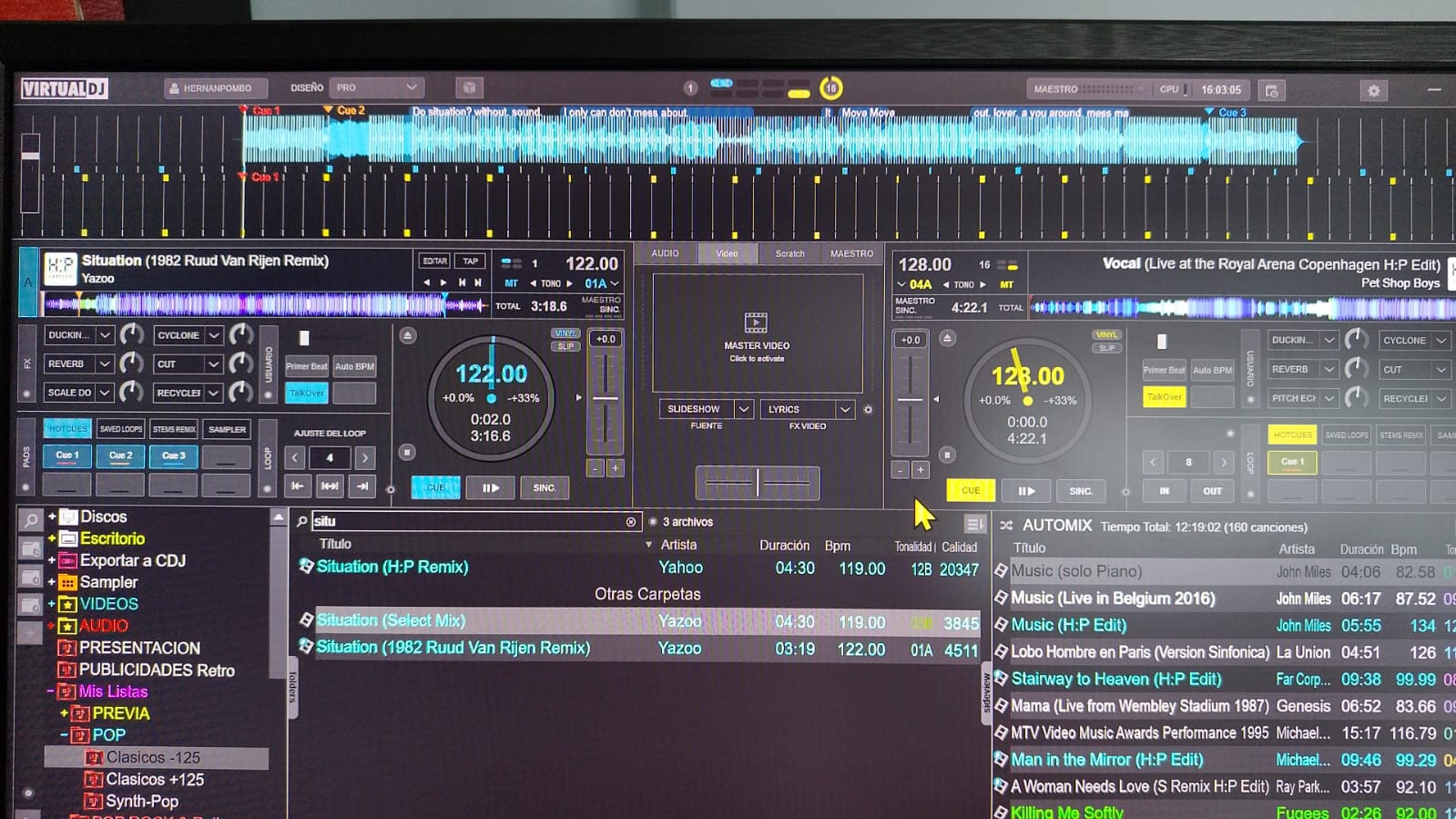Image resolution: width=1456 pixels, height=819 pixels.
Task: Switch to the AUDIO center tab
Action: pyautogui.click(x=665, y=253)
